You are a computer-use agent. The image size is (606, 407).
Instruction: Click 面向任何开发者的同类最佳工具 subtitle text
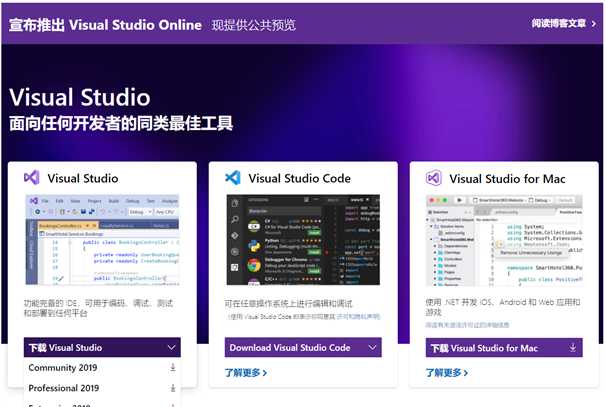(x=121, y=123)
